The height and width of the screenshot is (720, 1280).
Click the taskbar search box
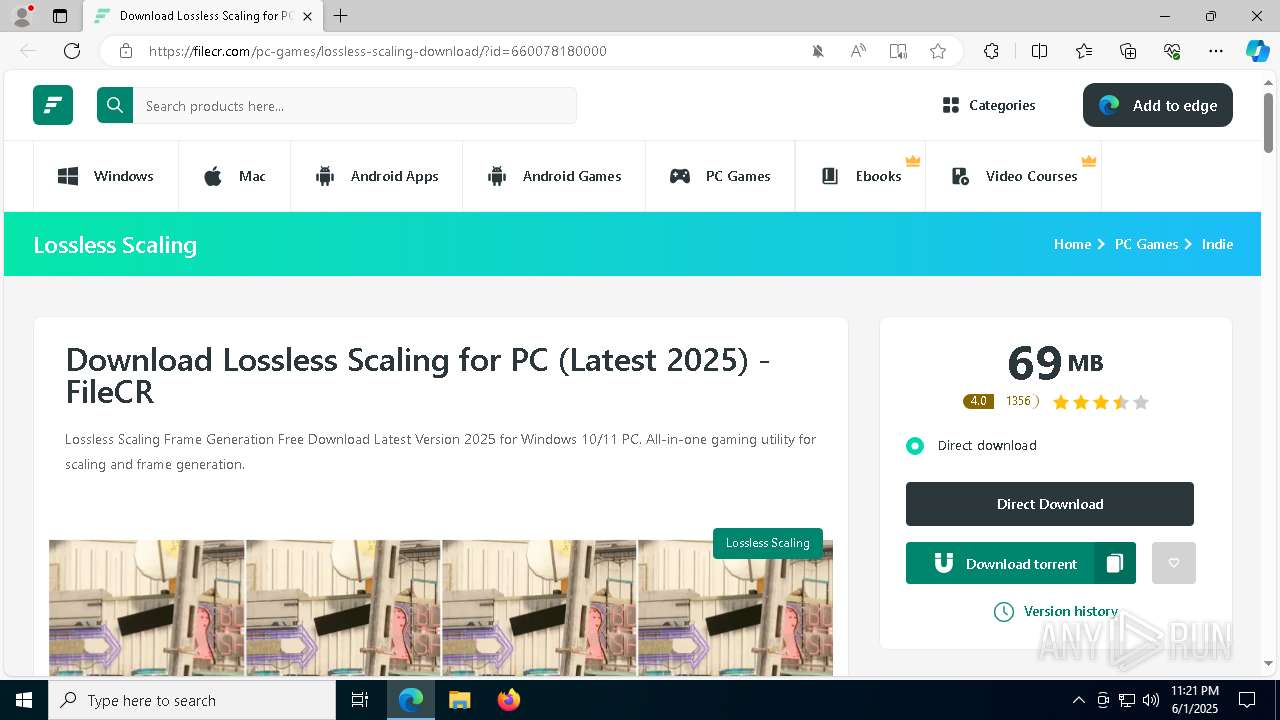coord(192,700)
